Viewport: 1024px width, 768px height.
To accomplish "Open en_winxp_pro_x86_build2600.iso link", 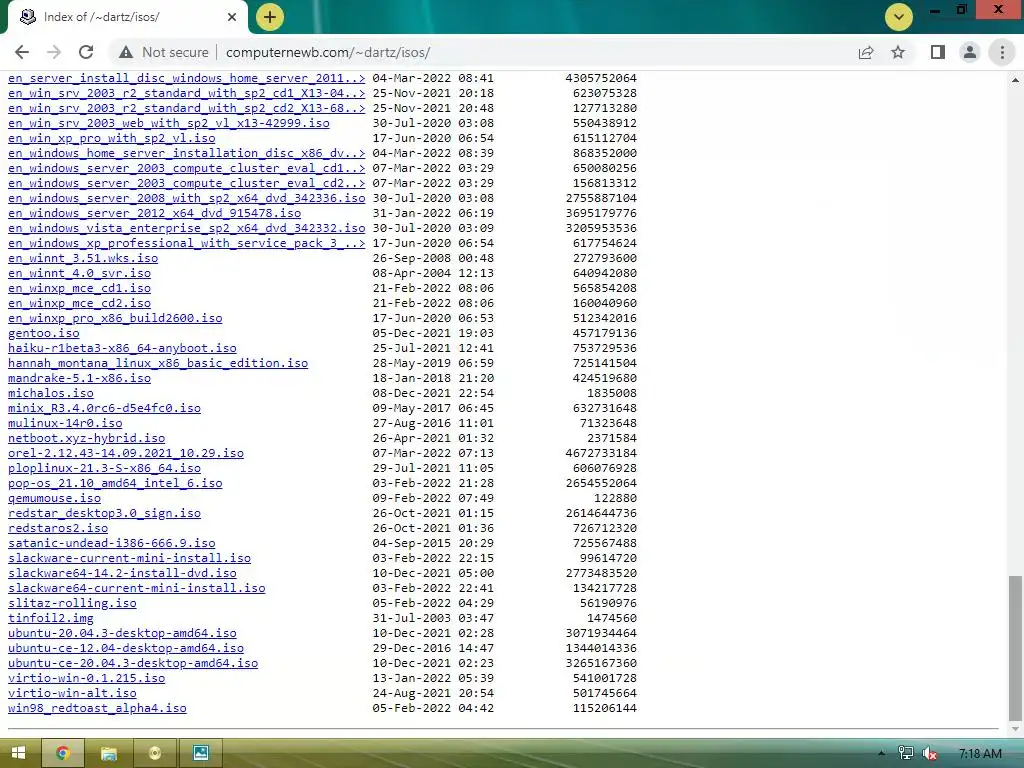I will [x=115, y=318].
